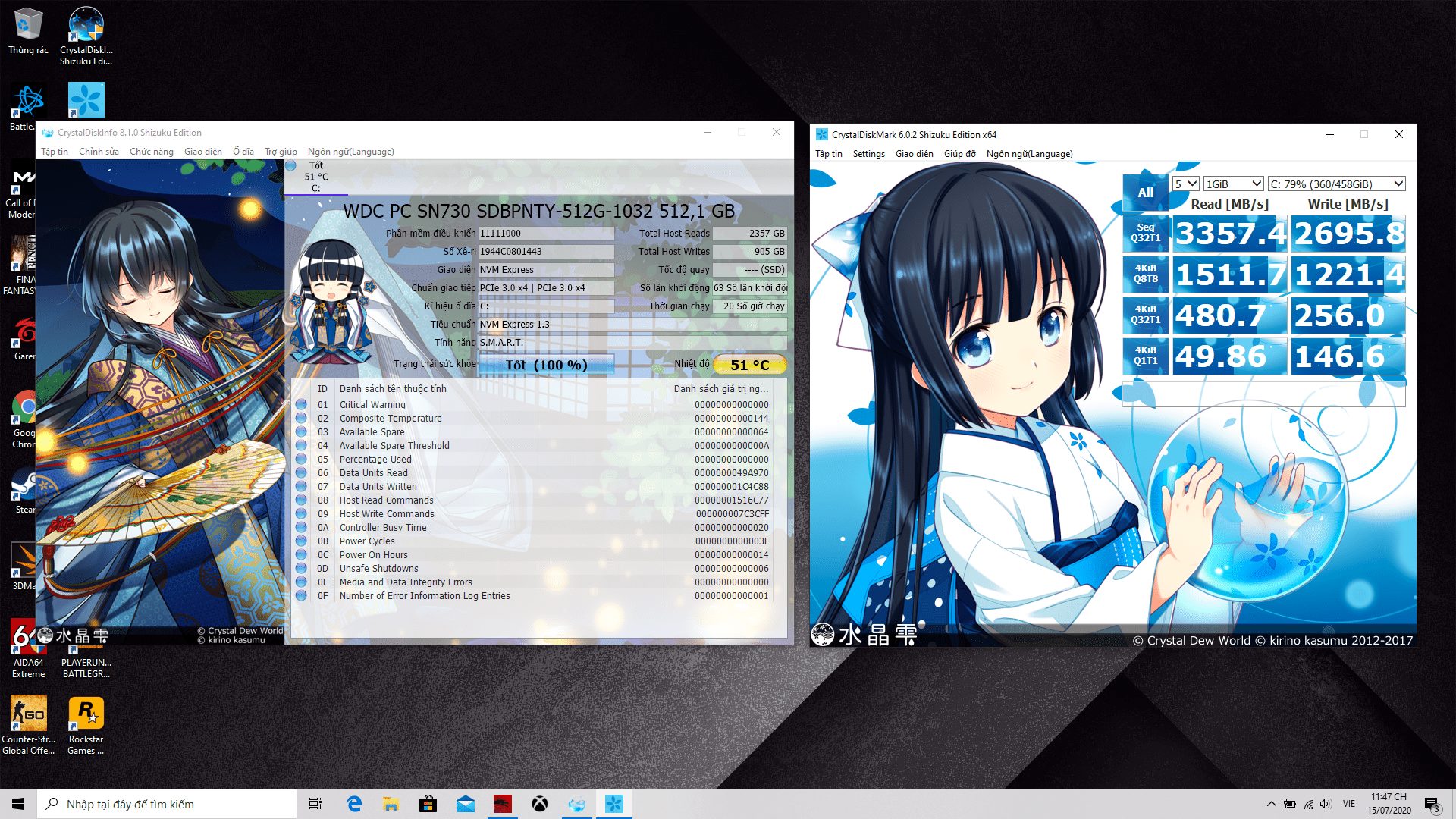Start the 4KiB Q1T1 benchmark
Viewport: 1456px width, 819px height.
(1145, 356)
